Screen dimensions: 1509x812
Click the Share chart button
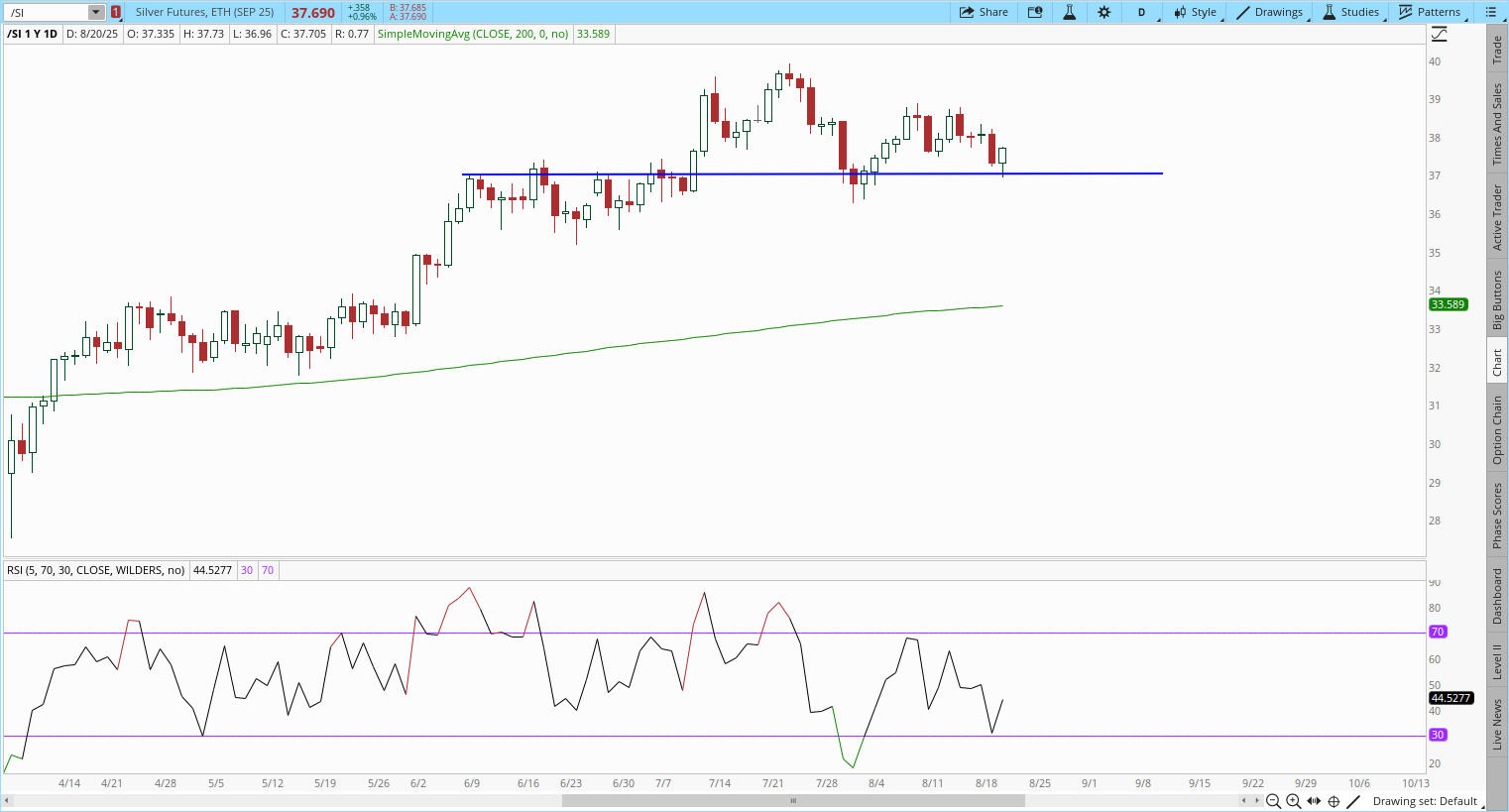[984, 12]
